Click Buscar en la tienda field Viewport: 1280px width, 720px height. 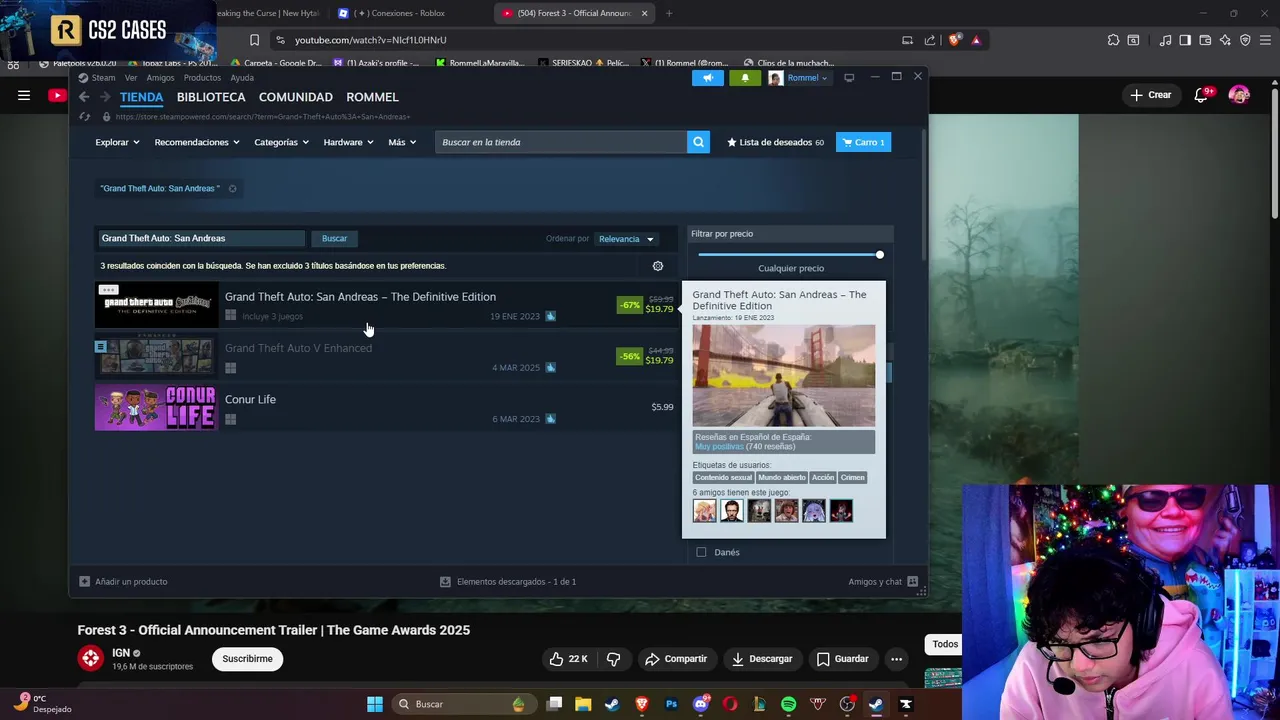[561, 142]
